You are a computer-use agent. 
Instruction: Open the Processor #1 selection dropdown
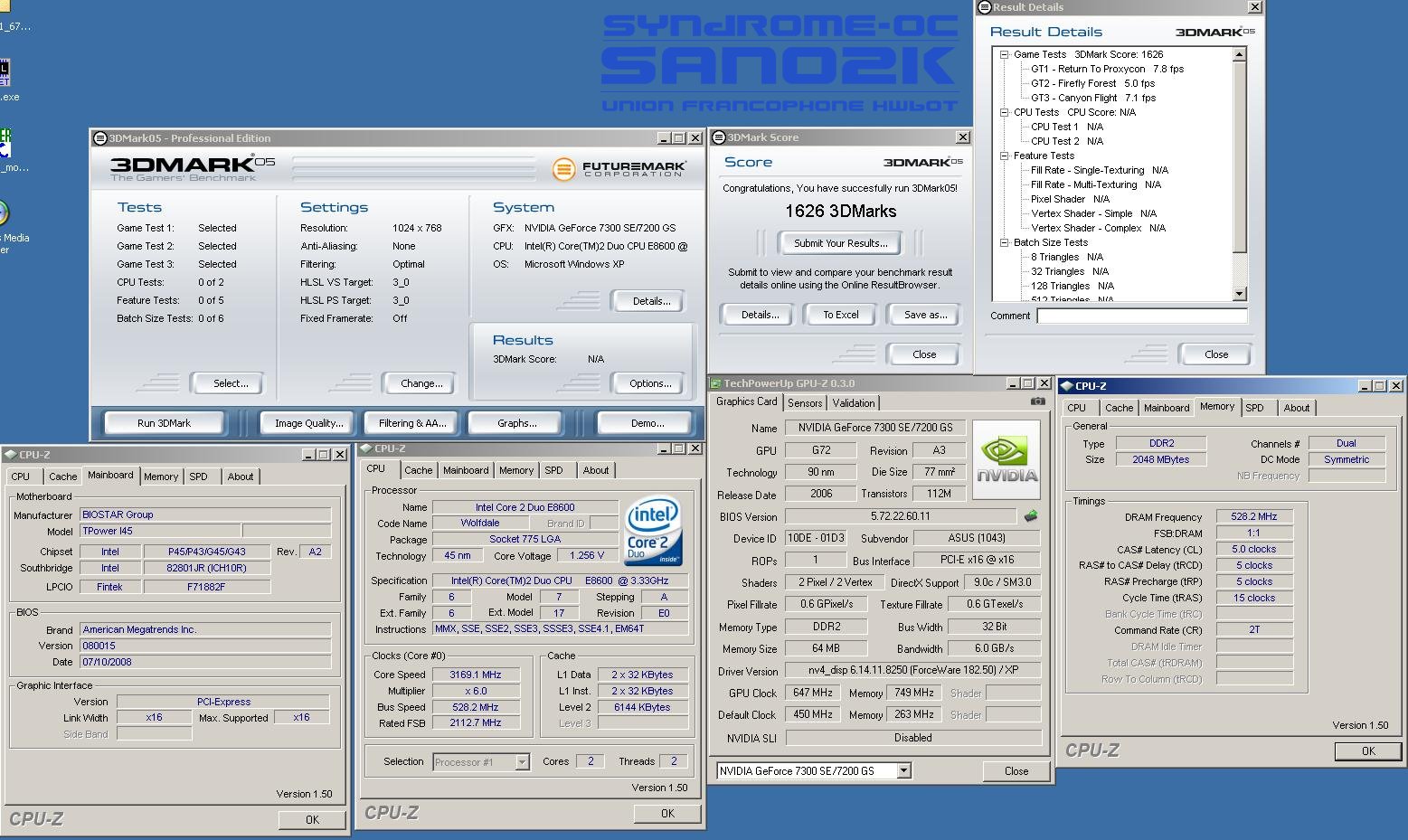[522, 762]
